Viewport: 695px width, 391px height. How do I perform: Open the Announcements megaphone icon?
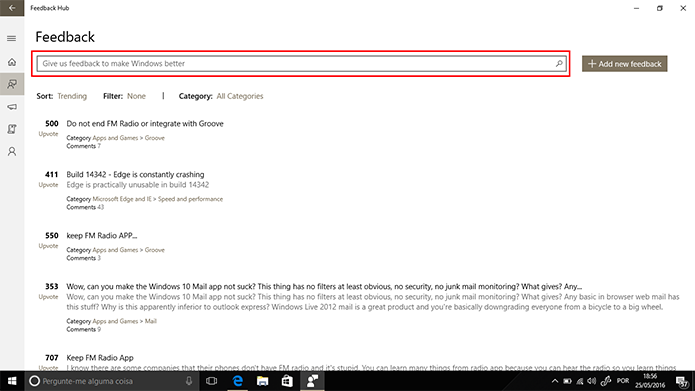[12, 107]
